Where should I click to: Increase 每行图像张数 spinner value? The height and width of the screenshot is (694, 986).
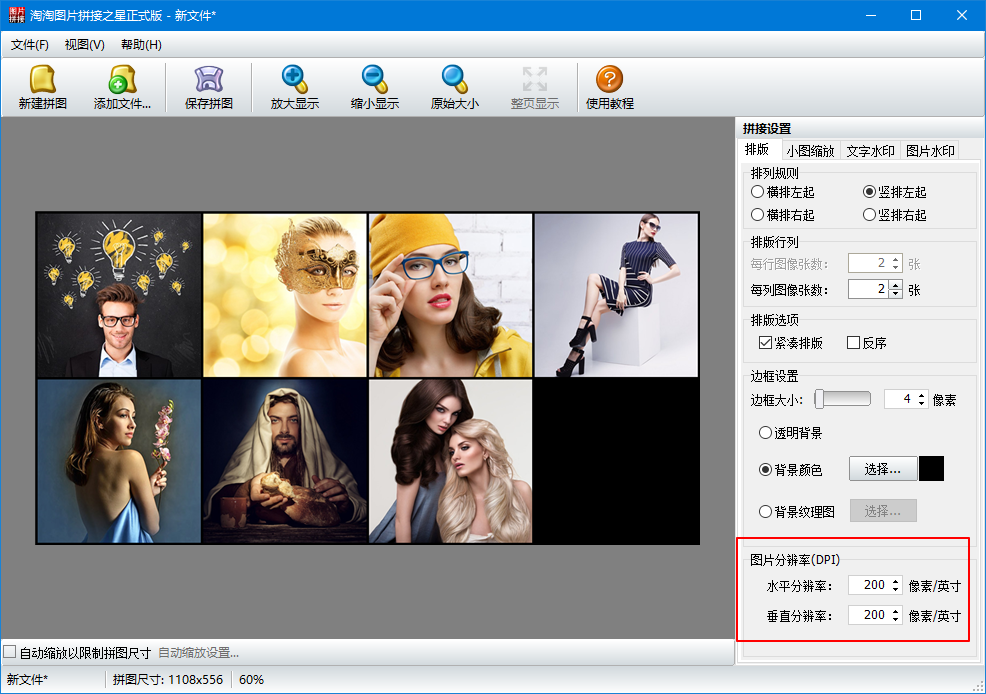click(896, 259)
